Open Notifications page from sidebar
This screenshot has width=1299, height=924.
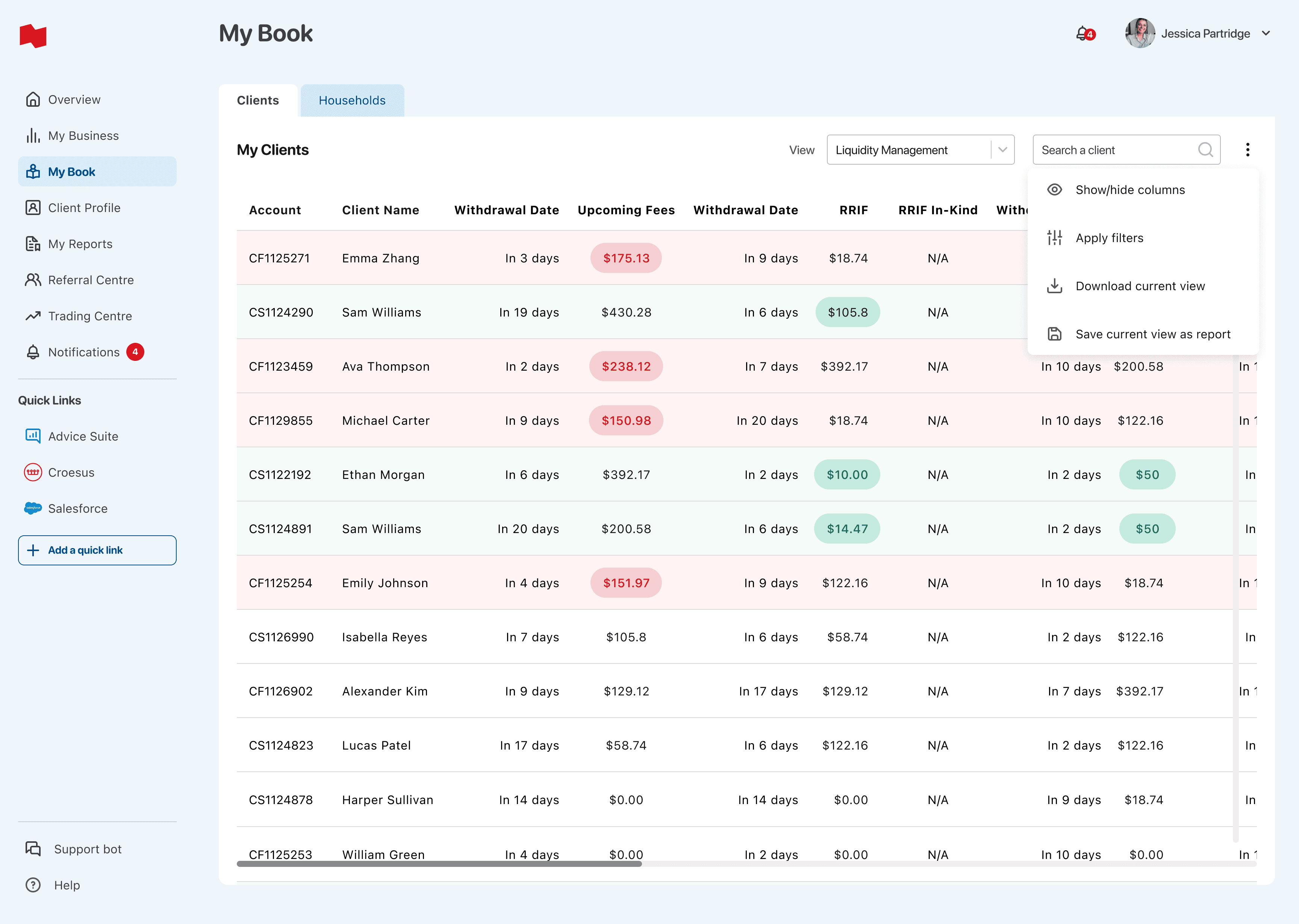click(83, 352)
